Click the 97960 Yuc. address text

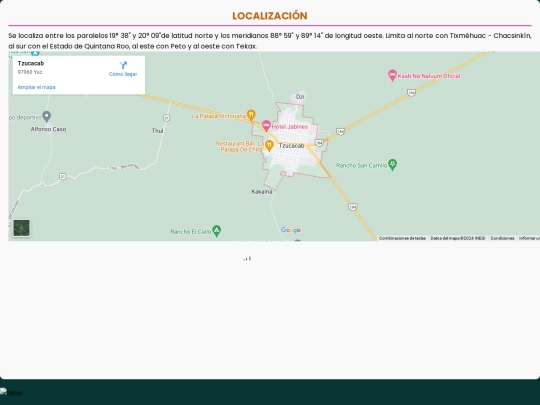[30, 72]
